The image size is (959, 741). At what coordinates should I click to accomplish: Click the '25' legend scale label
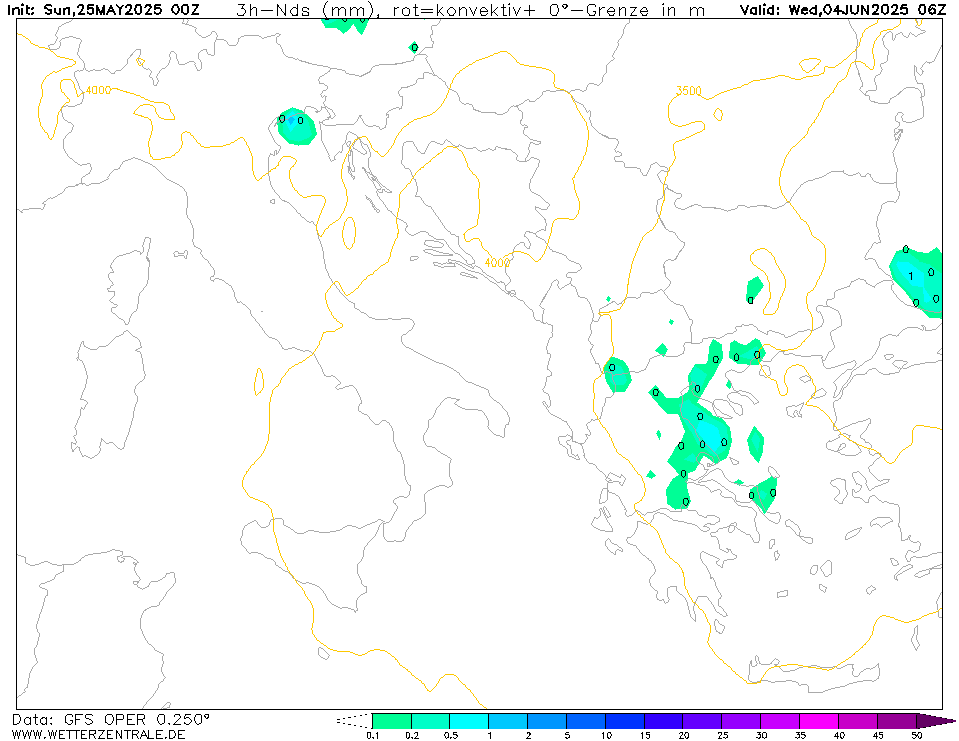[722, 735]
